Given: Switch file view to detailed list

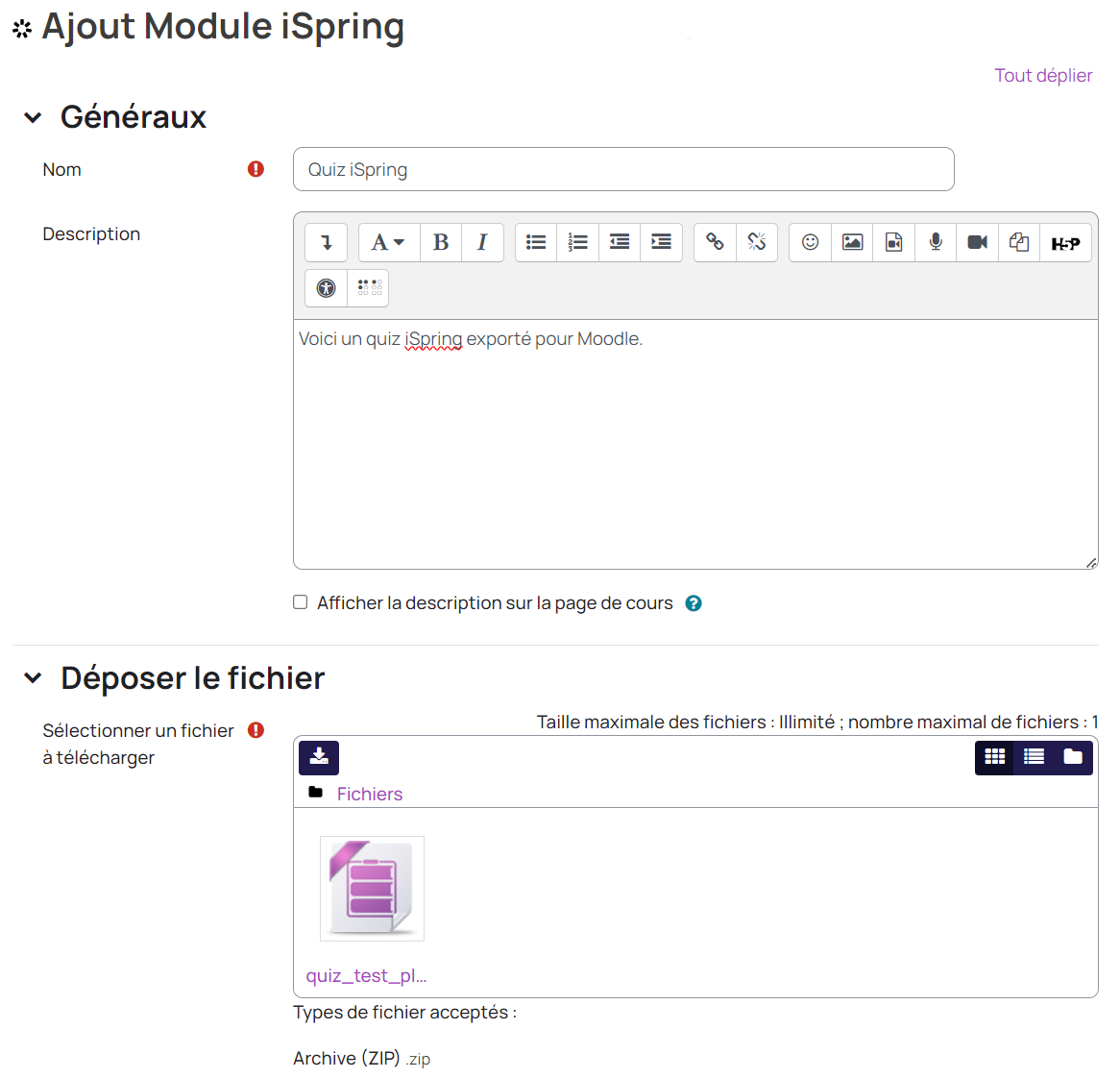Looking at the screenshot, I should (1034, 757).
